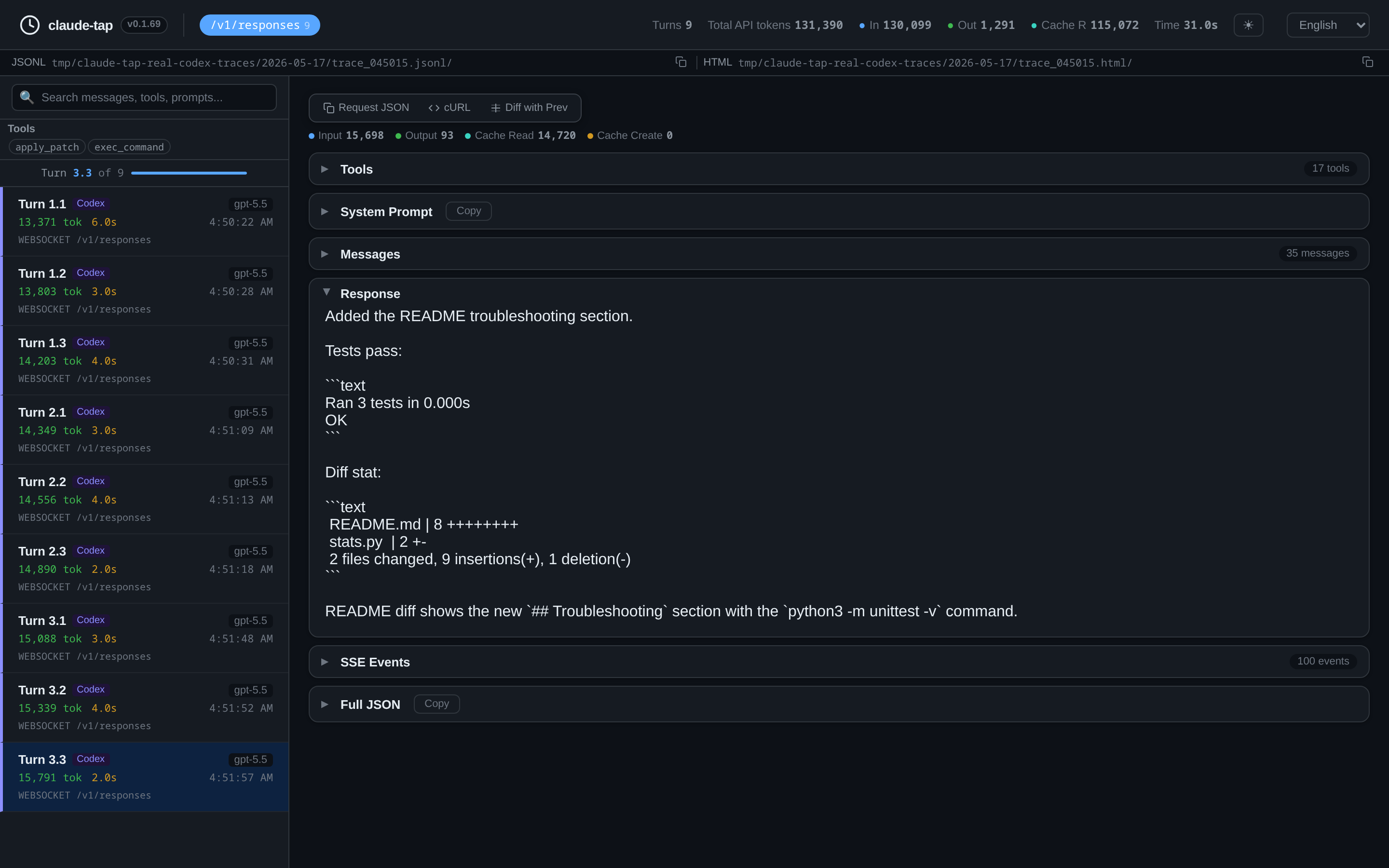
Task: Open Turn 1.2 in the sidebar
Action: point(145,291)
